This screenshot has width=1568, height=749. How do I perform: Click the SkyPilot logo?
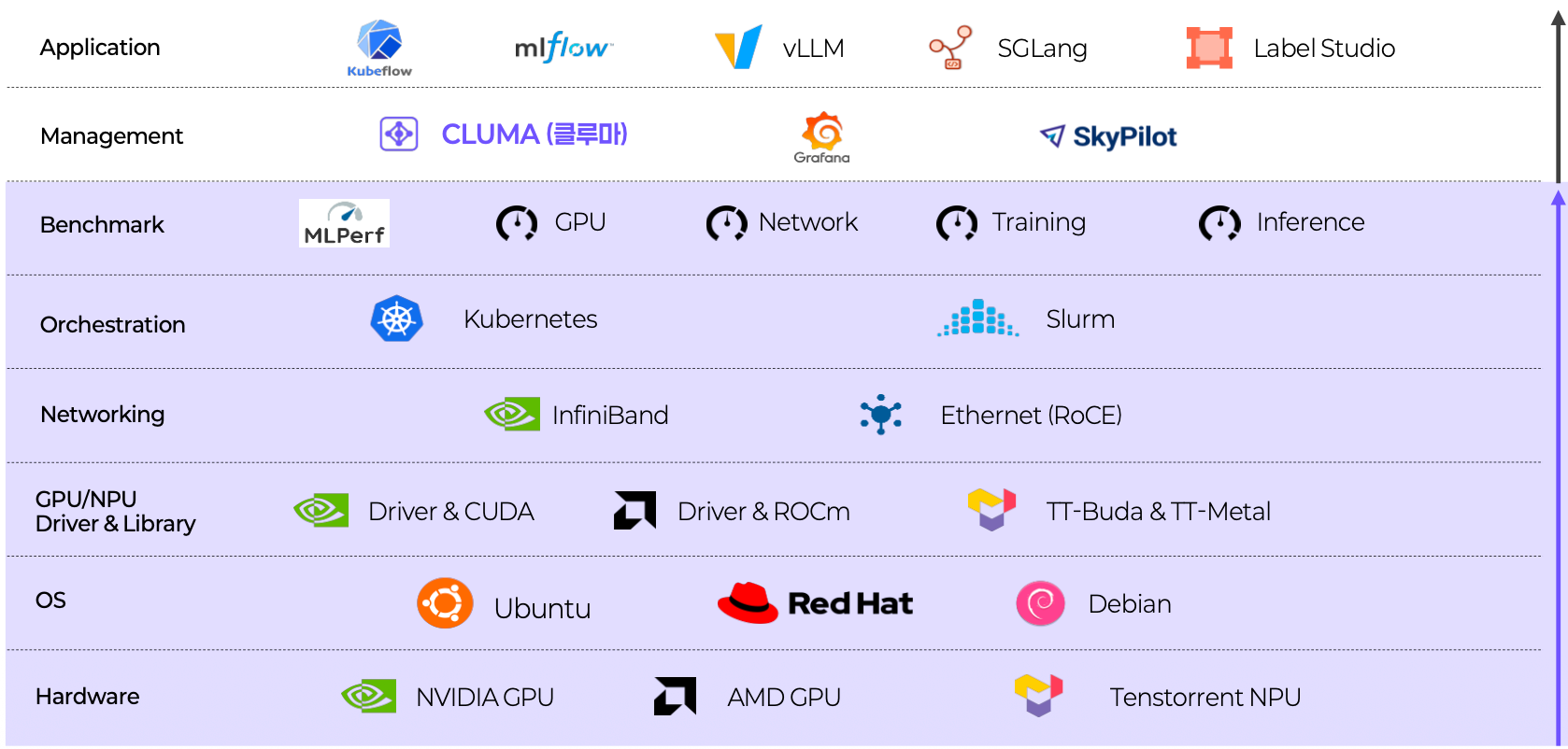pos(1108,136)
